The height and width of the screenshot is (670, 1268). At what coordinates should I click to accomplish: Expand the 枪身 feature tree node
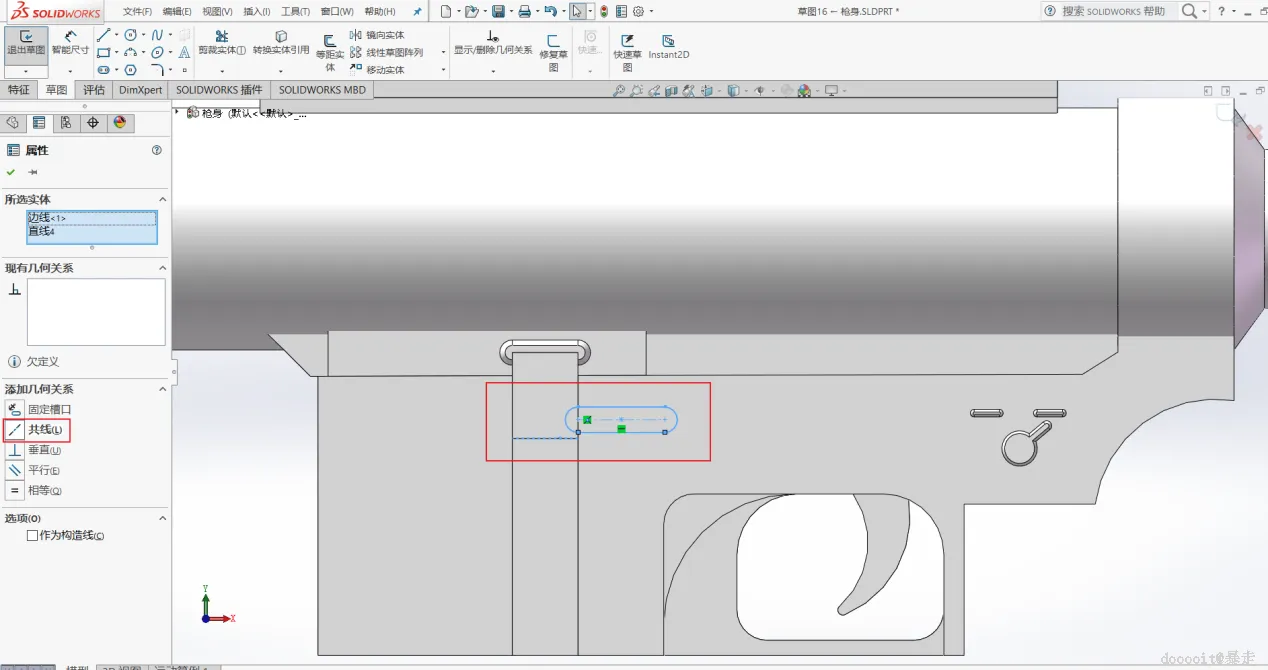177,112
